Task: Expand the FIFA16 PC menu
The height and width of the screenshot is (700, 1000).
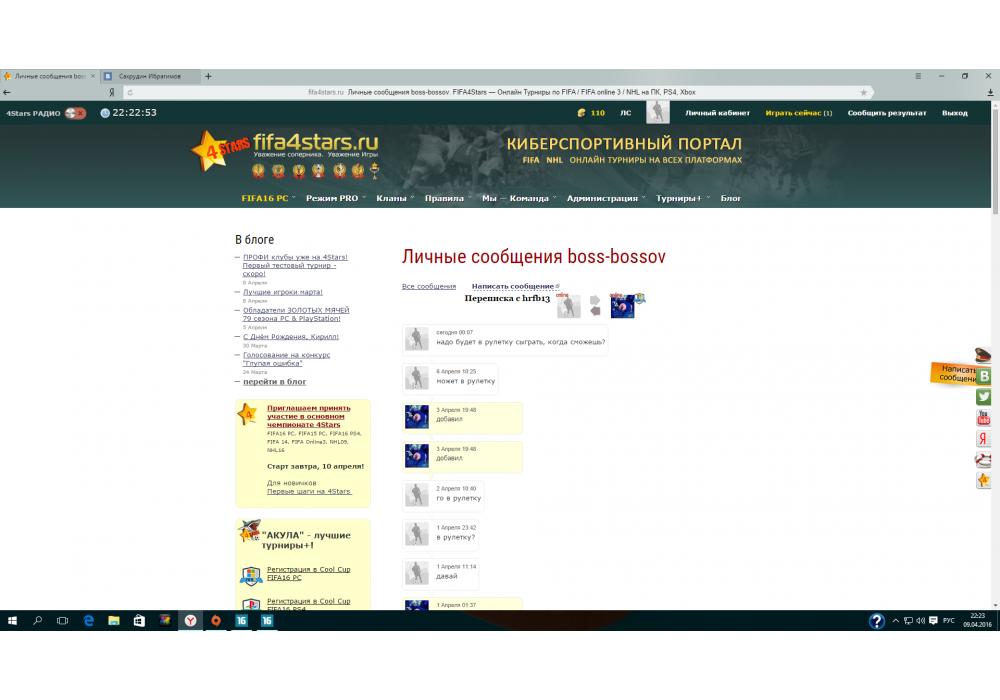Action: (x=265, y=198)
